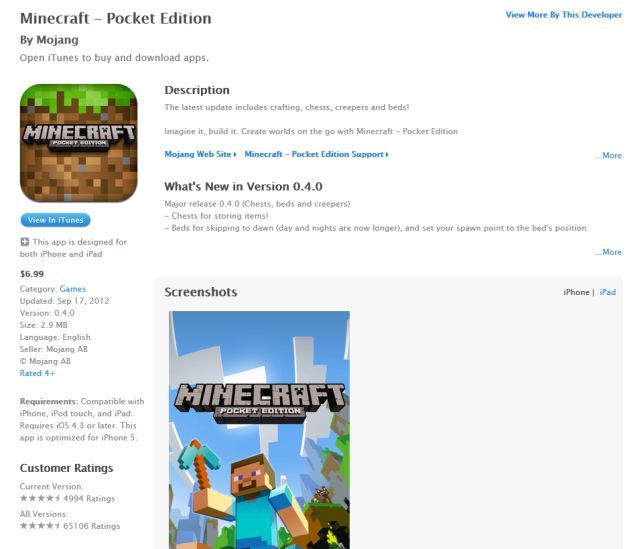Image resolution: width=640 pixels, height=549 pixels.
Task: Expand Description with the More link
Action: click(609, 156)
